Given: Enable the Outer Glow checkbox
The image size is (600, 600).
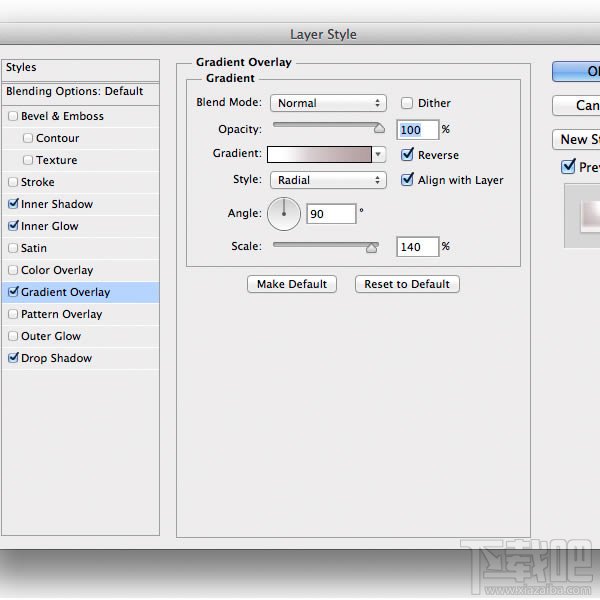Looking at the screenshot, I should pos(13,336).
